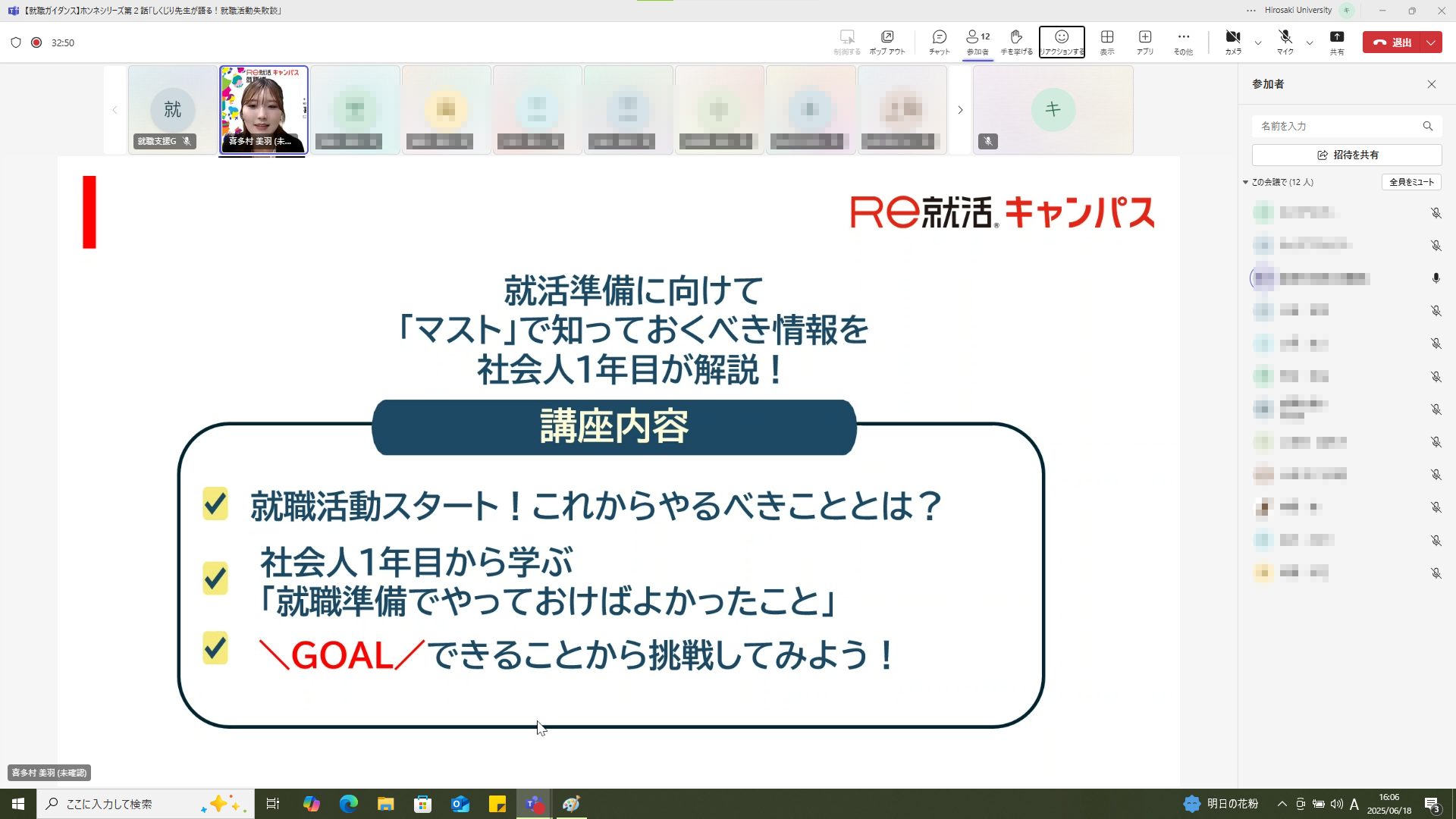1456x819 pixels.
Task: Open the その他 more actions menu
Action: (1183, 42)
